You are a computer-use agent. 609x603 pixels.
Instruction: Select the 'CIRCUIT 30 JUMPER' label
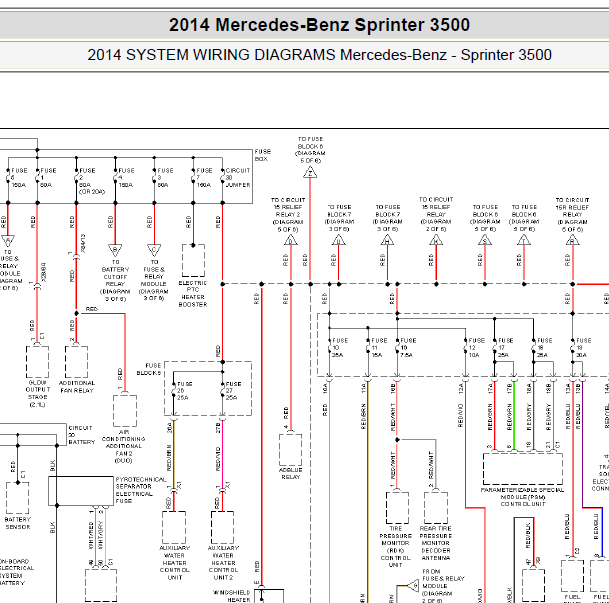[238, 178]
